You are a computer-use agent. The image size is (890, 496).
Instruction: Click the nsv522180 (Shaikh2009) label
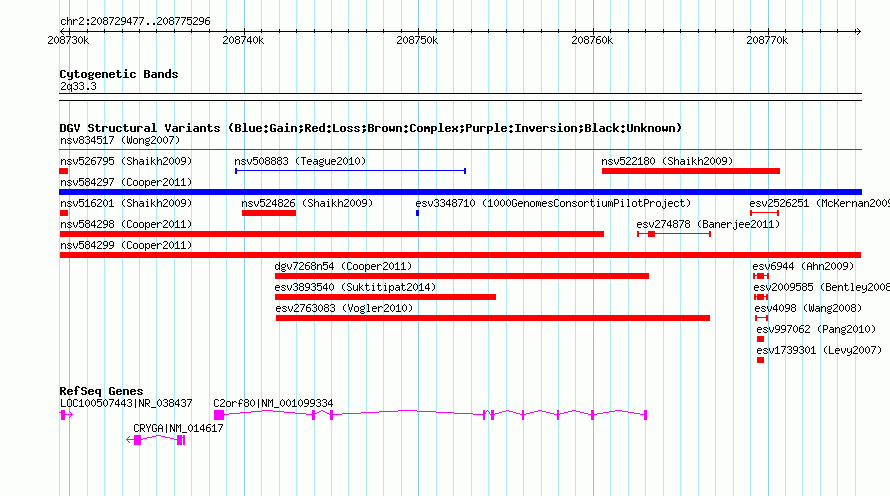[667, 161]
